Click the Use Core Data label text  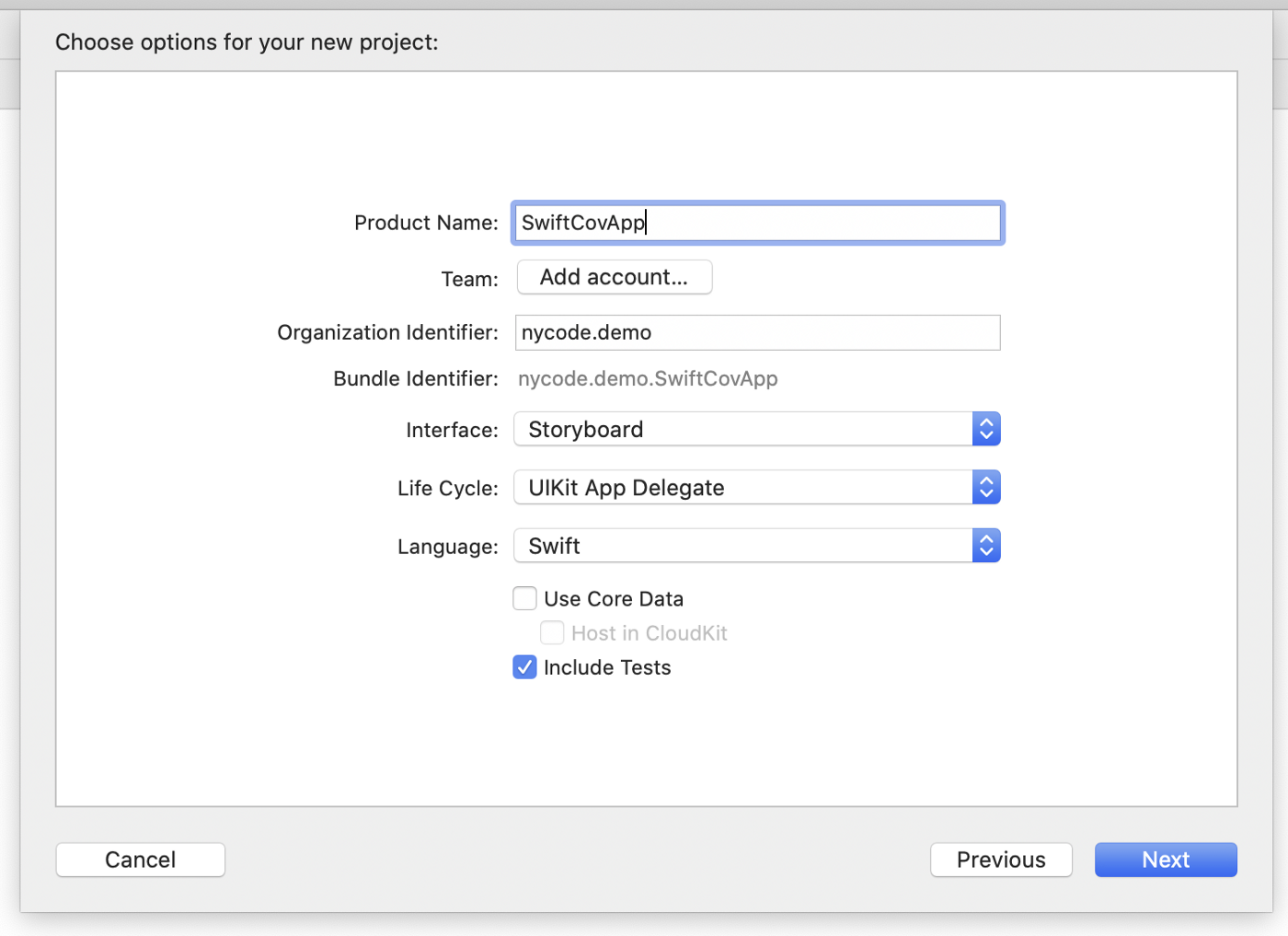[614, 599]
